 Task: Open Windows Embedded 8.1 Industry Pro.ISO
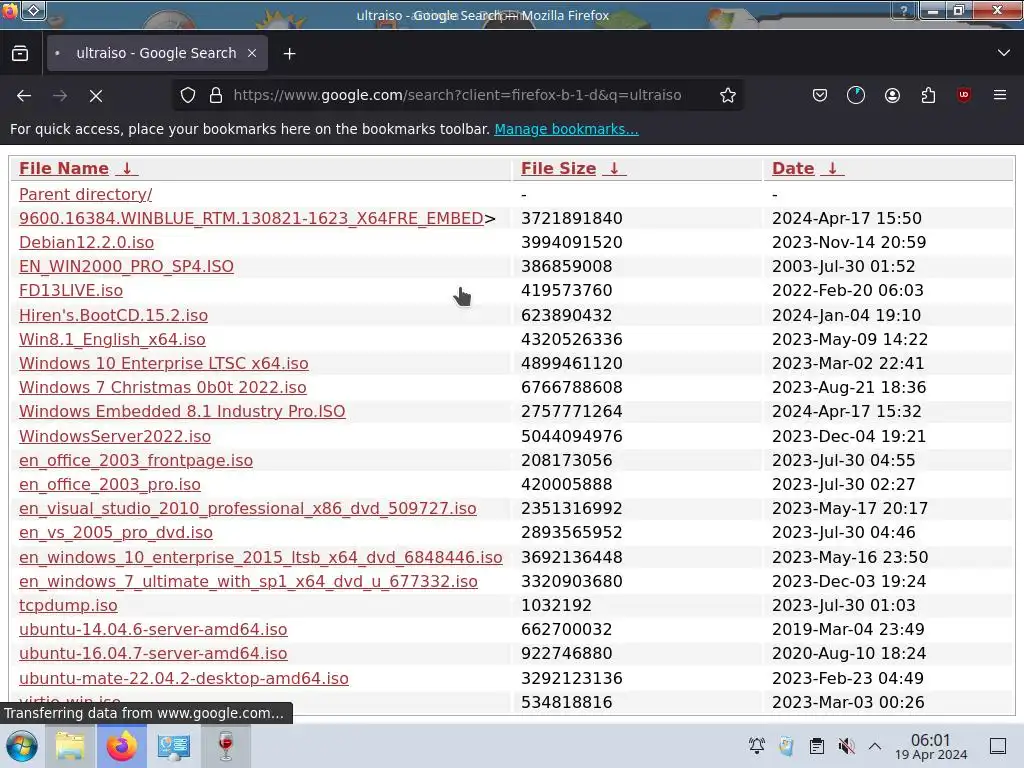point(182,411)
